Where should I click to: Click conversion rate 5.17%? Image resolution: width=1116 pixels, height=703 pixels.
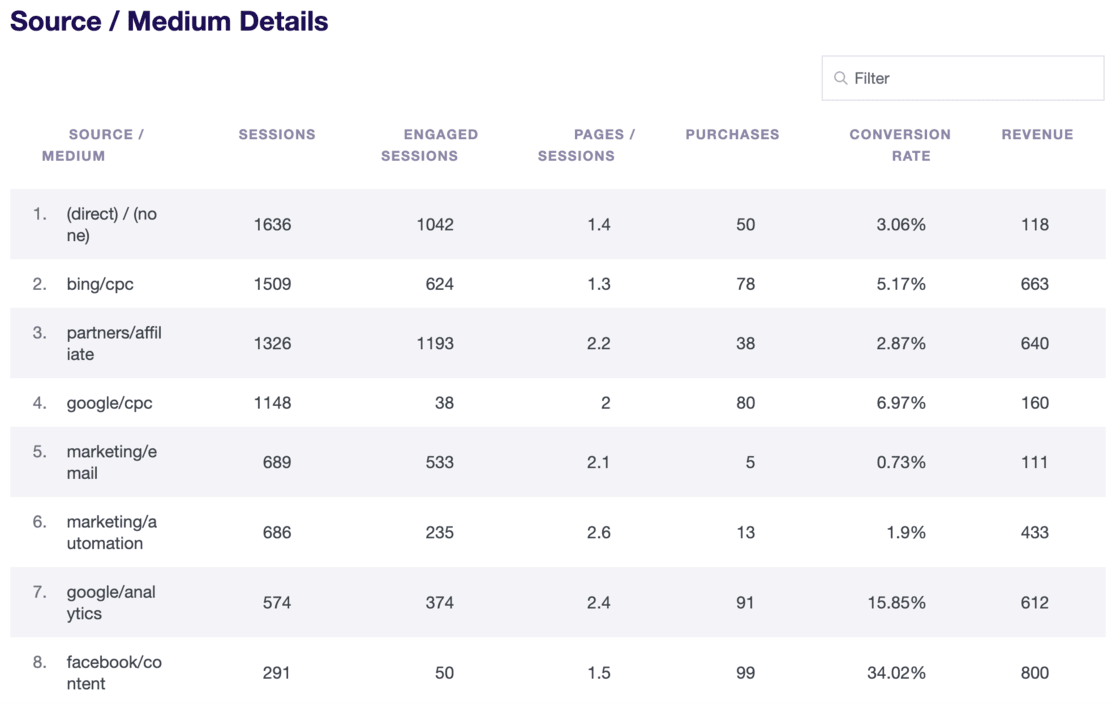pyautogui.click(x=900, y=284)
